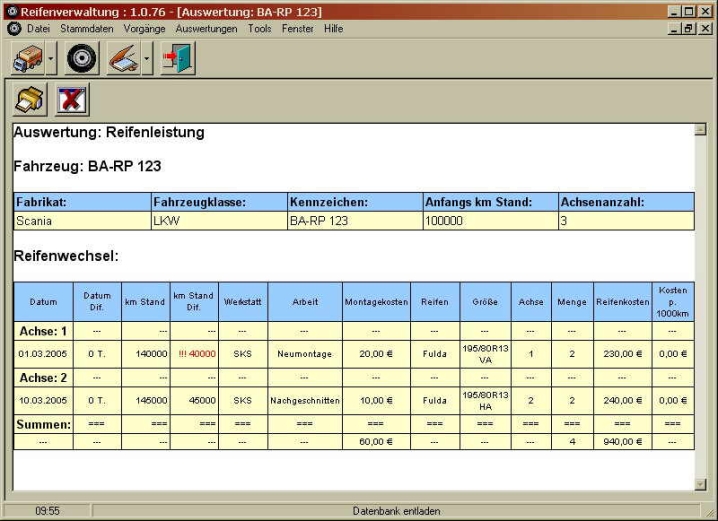
Task: Restore the inner document window
Action: click(x=689, y=29)
